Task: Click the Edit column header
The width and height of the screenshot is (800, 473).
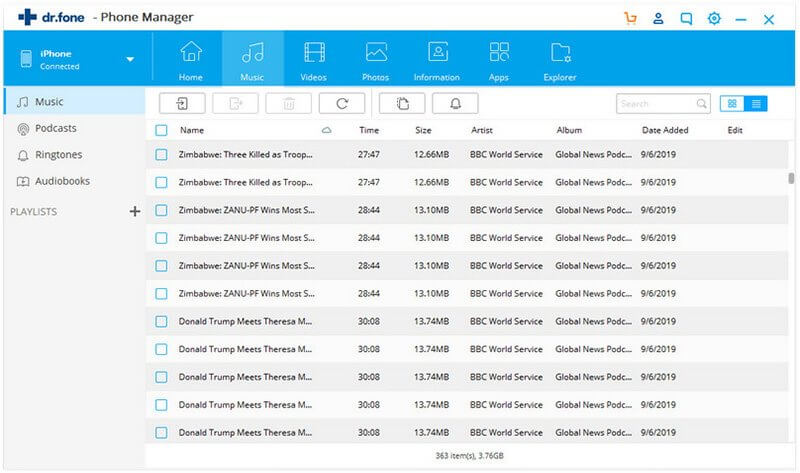Action: [735, 130]
